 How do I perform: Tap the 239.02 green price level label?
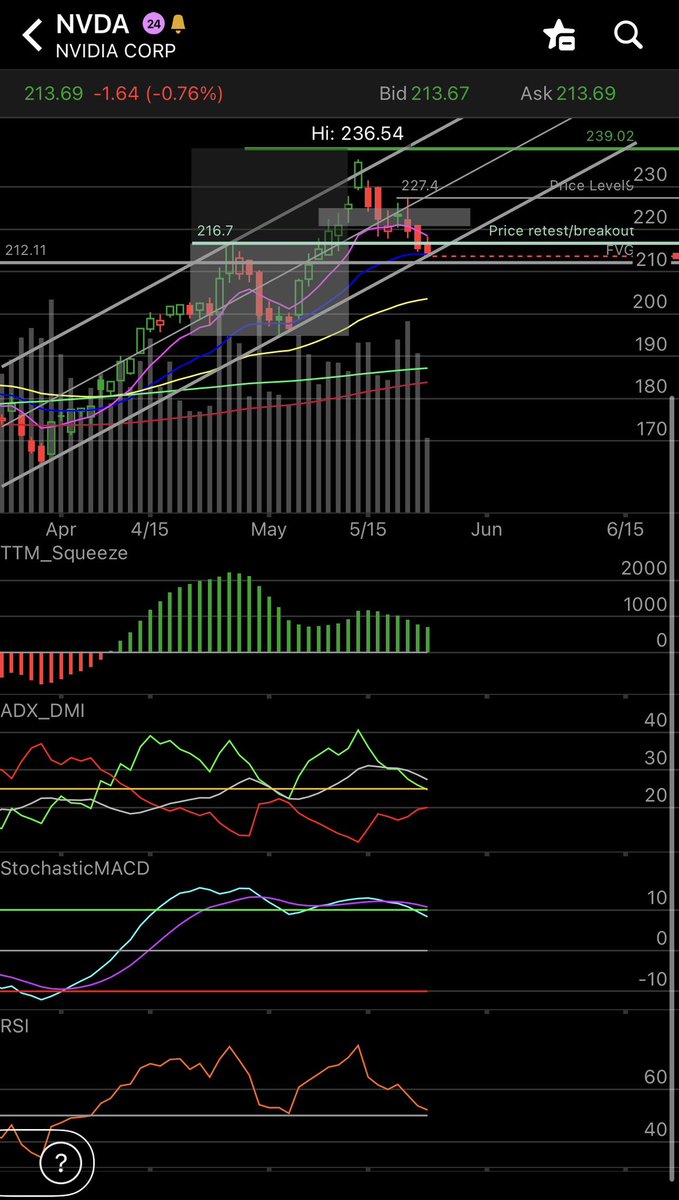(611, 136)
